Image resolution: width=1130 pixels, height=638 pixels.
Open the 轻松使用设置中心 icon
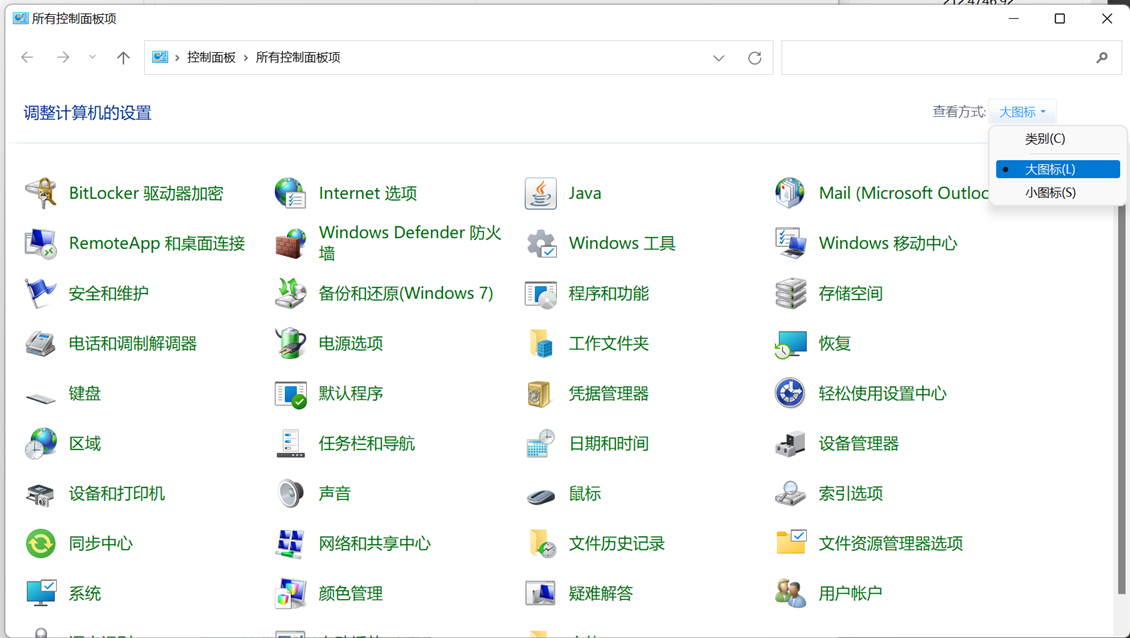791,394
